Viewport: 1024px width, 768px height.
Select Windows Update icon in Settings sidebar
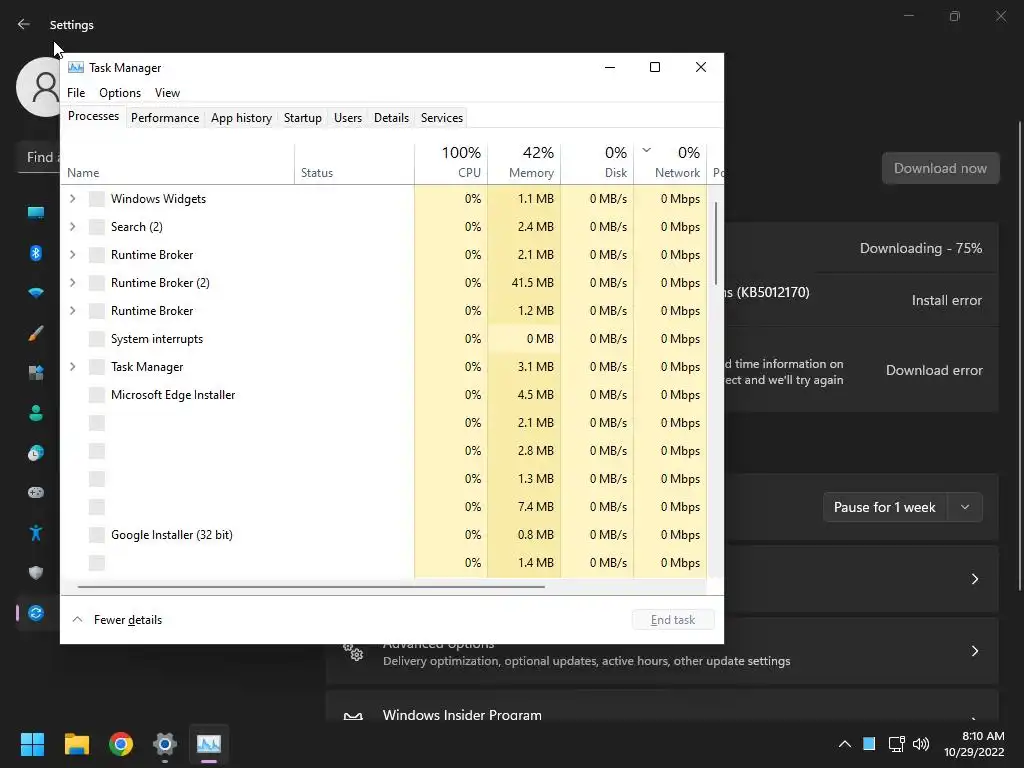(x=36, y=613)
